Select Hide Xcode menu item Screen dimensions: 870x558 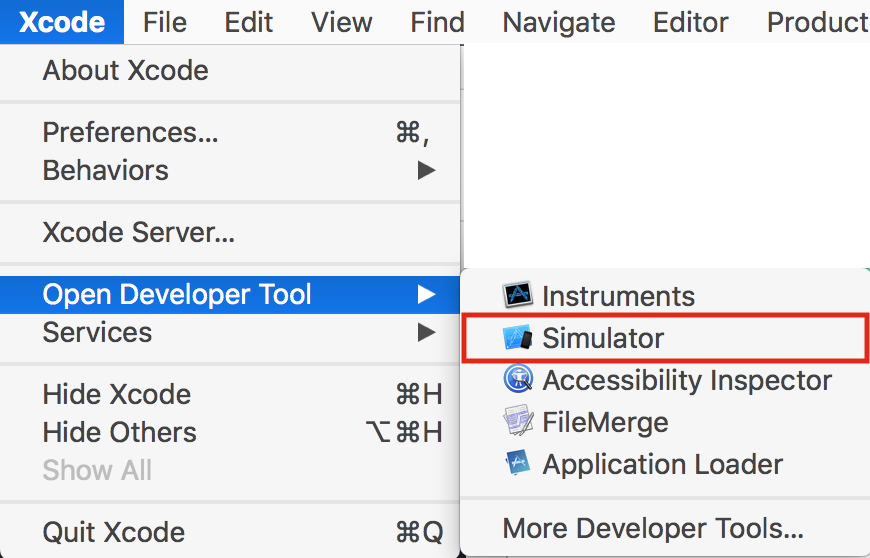coord(116,394)
